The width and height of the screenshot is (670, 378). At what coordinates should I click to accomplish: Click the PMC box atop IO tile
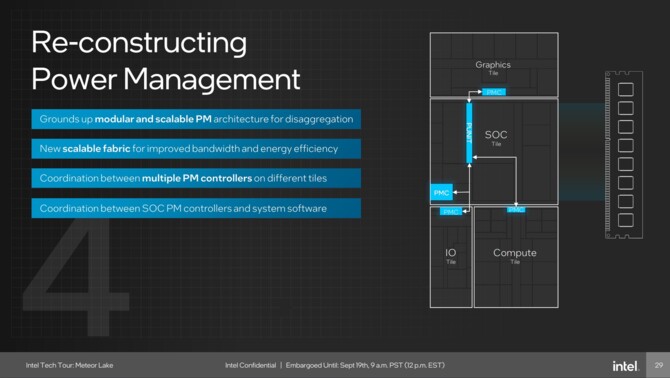(x=451, y=211)
